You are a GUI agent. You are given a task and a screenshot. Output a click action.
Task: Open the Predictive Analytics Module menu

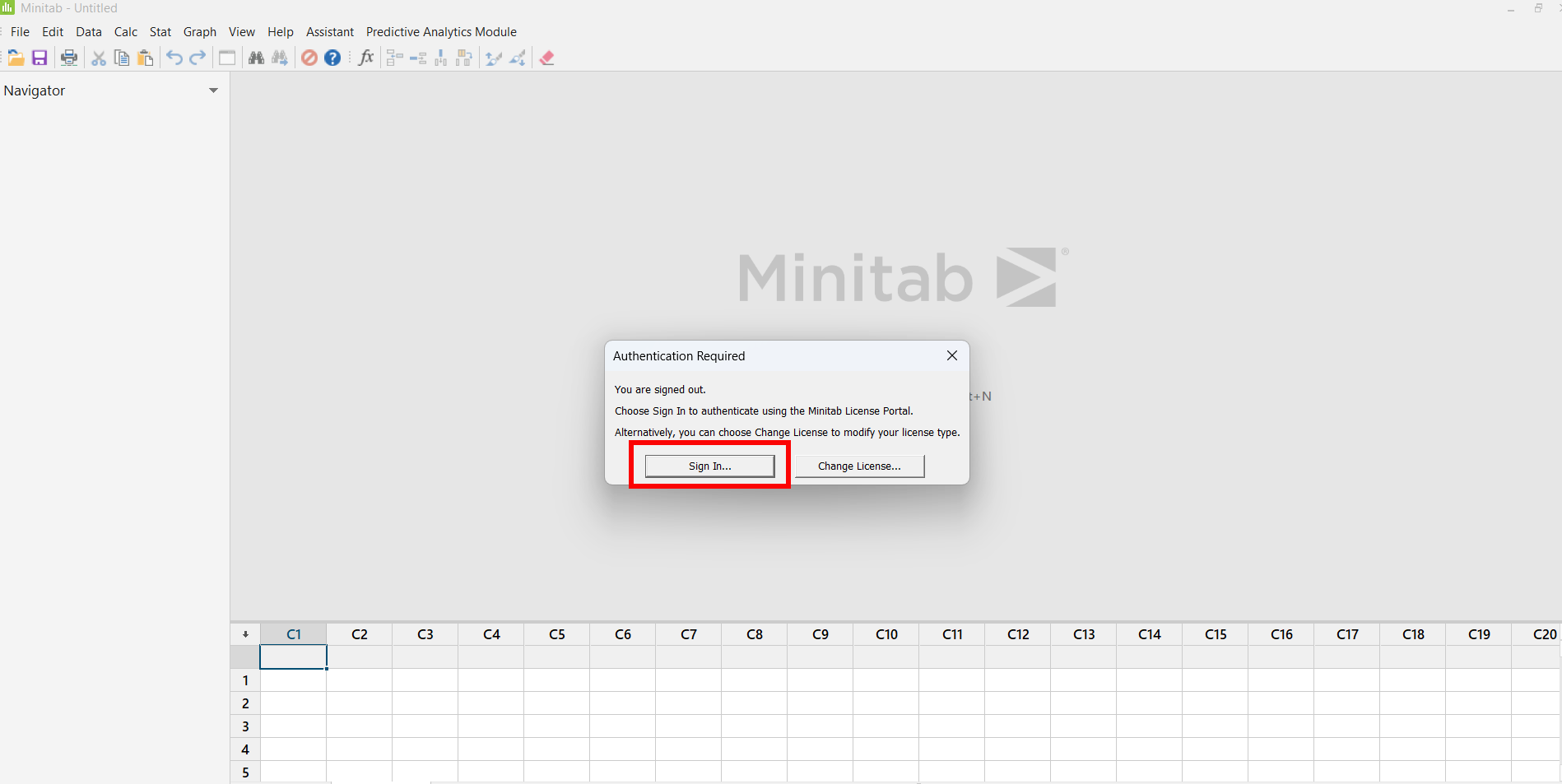441,32
